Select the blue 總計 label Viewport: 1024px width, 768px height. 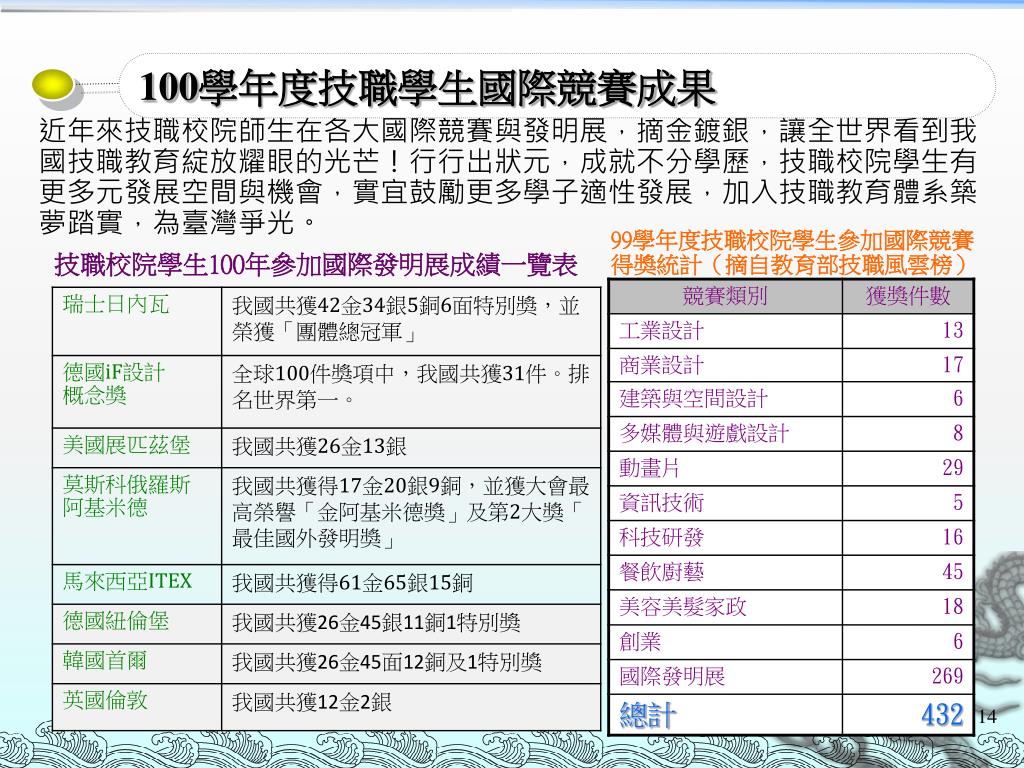pyautogui.click(x=648, y=715)
